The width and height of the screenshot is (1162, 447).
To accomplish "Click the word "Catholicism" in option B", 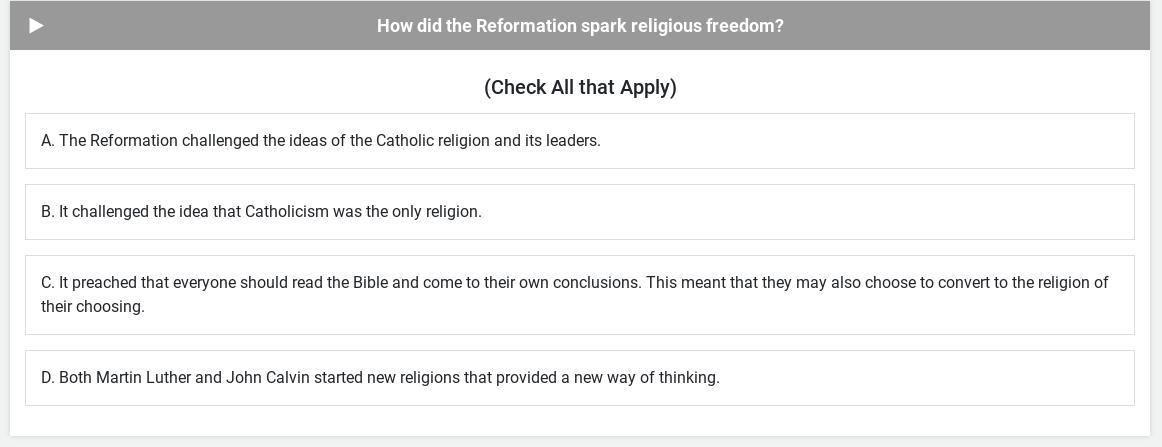I will point(286,212).
